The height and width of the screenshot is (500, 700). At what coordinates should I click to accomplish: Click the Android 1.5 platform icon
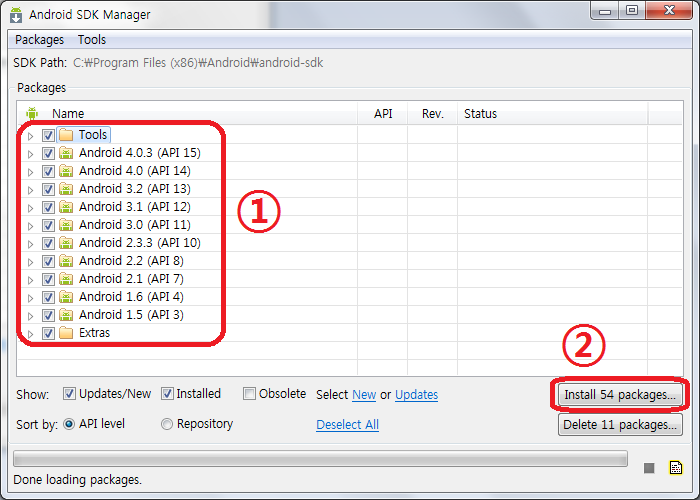(66, 315)
